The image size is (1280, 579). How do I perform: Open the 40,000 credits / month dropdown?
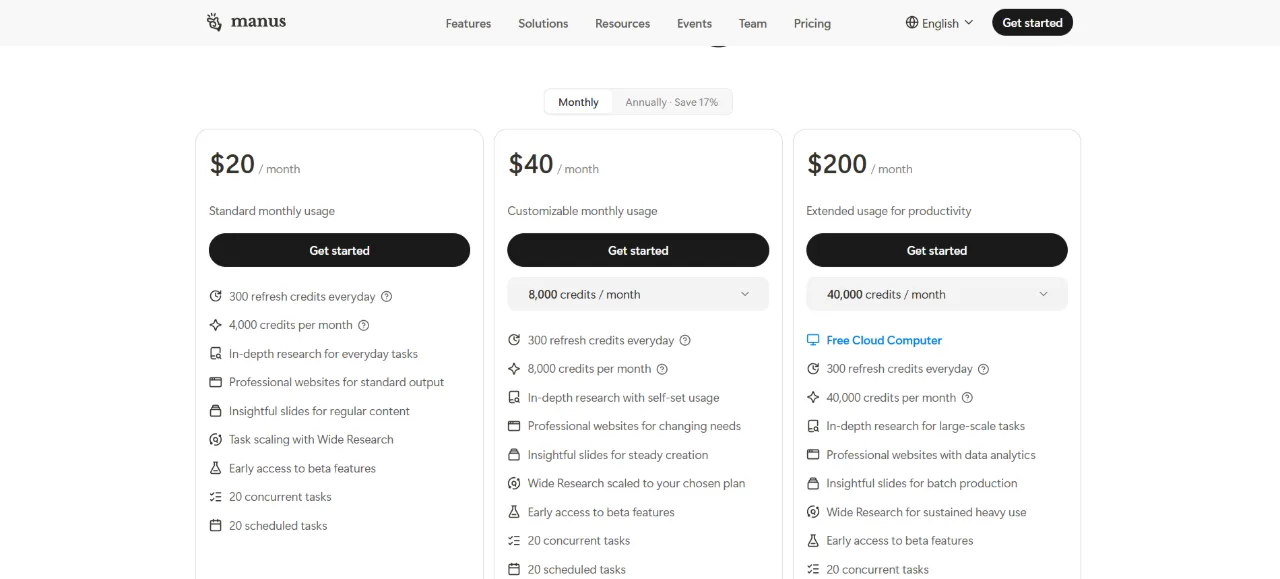937,294
